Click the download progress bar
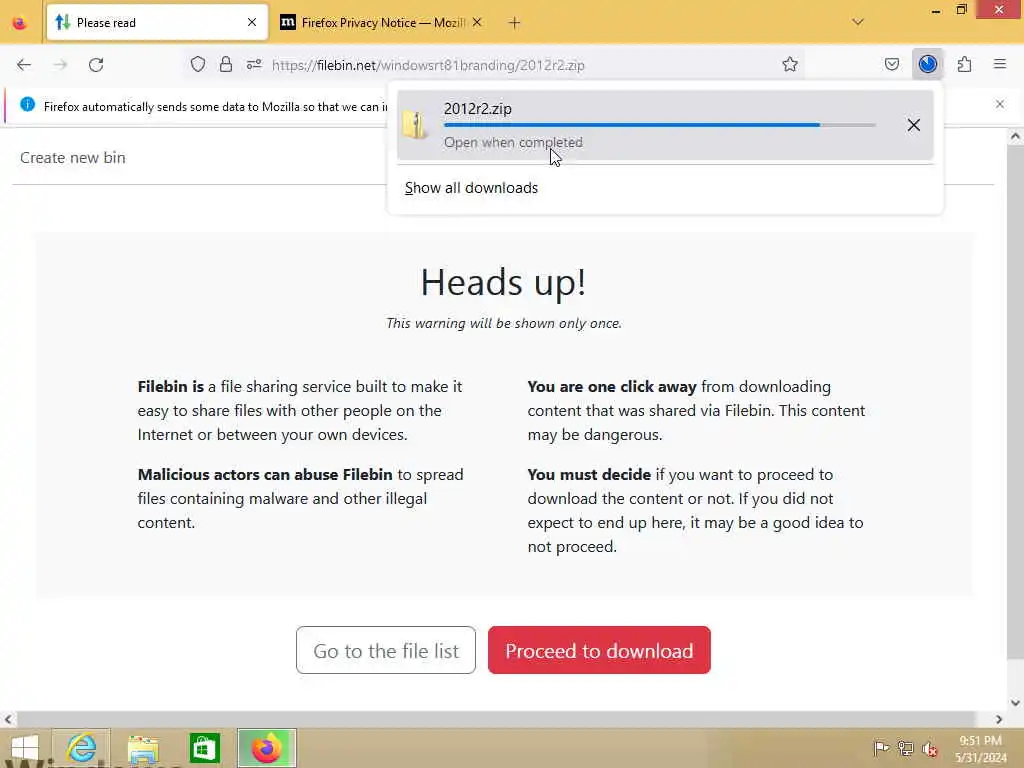The image size is (1024, 768). (660, 125)
